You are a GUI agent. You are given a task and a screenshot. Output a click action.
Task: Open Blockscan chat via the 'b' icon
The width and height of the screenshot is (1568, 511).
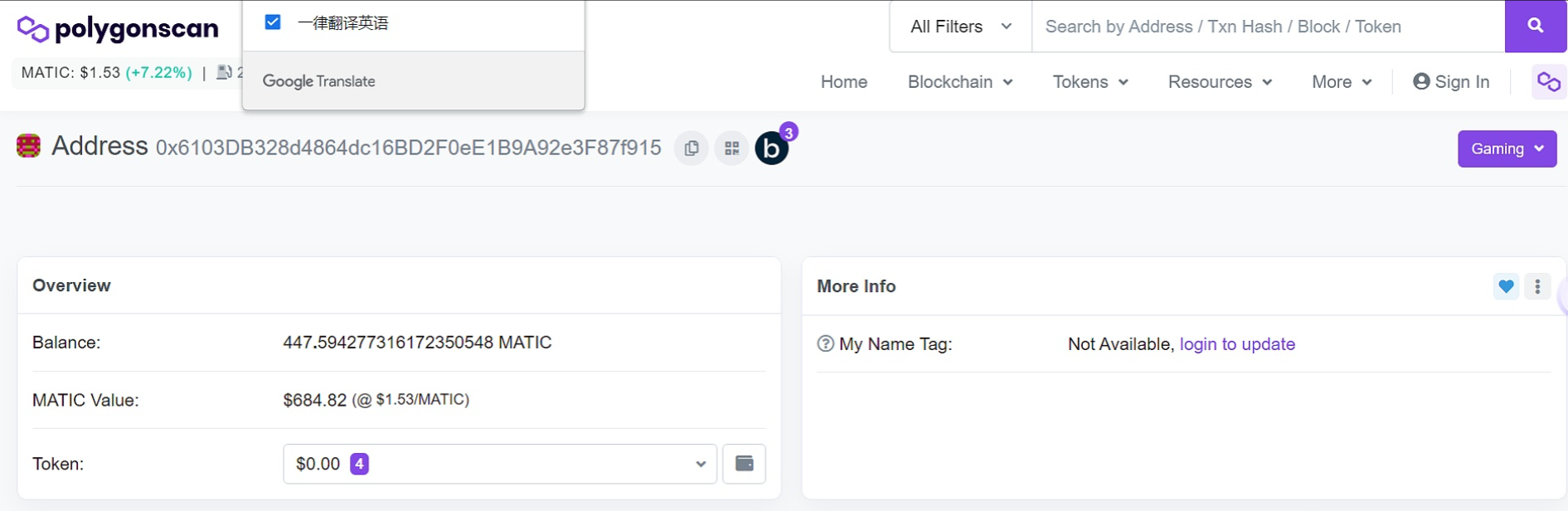[770, 148]
